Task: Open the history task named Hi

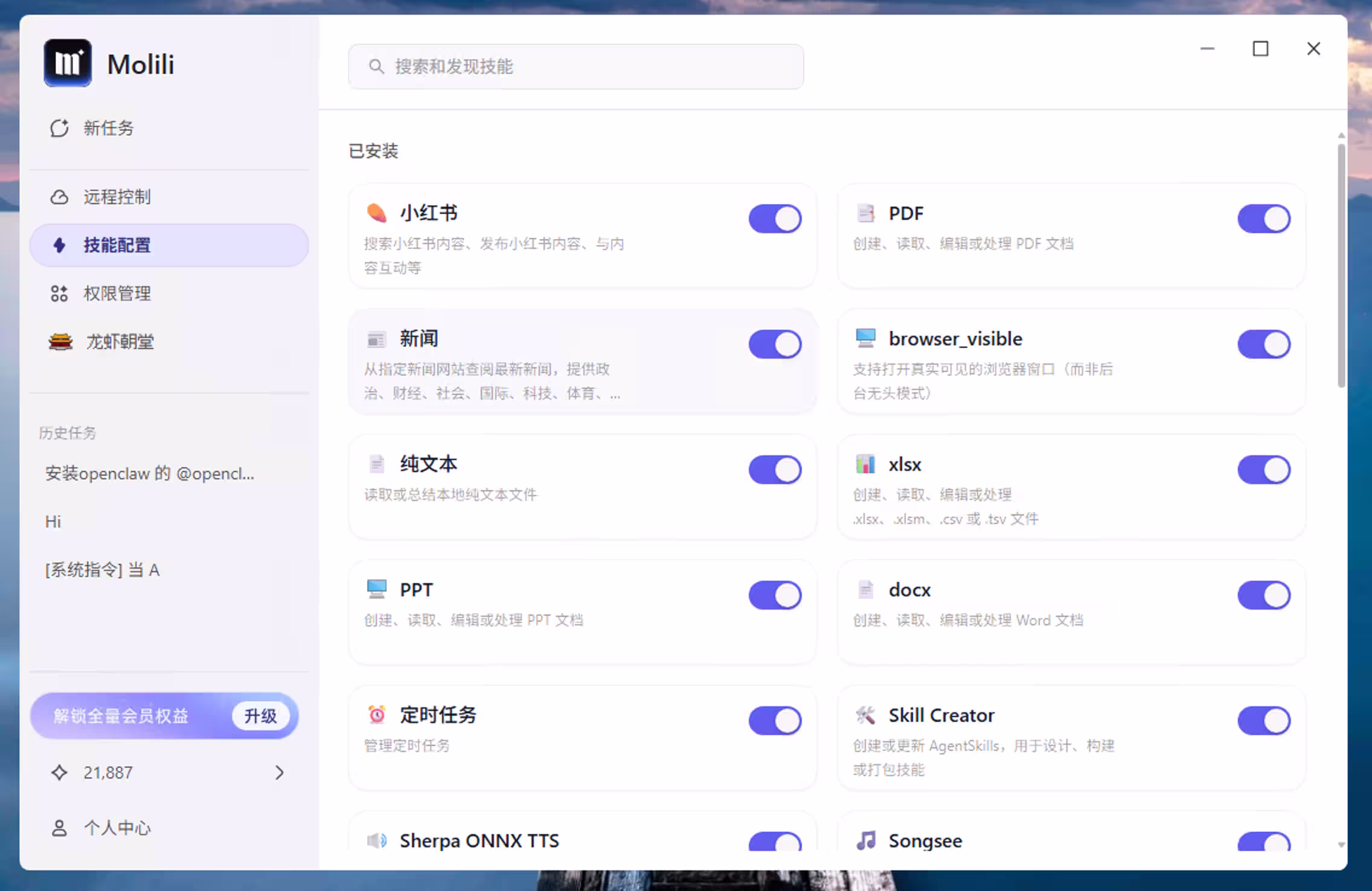Action: (53, 522)
